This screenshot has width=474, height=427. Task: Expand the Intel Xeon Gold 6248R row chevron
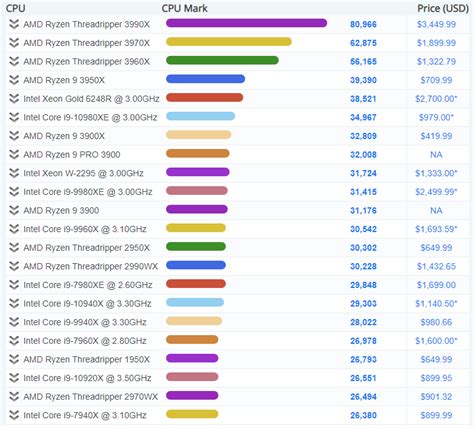coord(14,99)
